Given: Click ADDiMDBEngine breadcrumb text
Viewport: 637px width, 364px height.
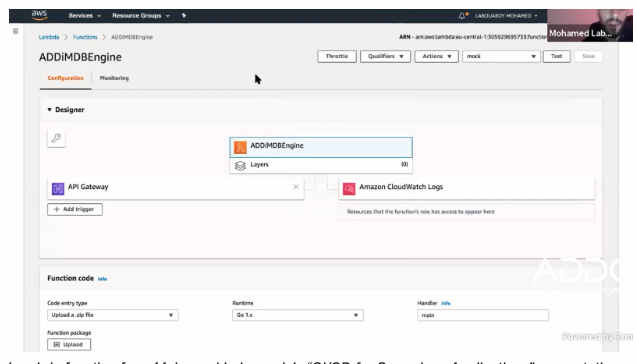Looking at the screenshot, I should coord(132,37).
